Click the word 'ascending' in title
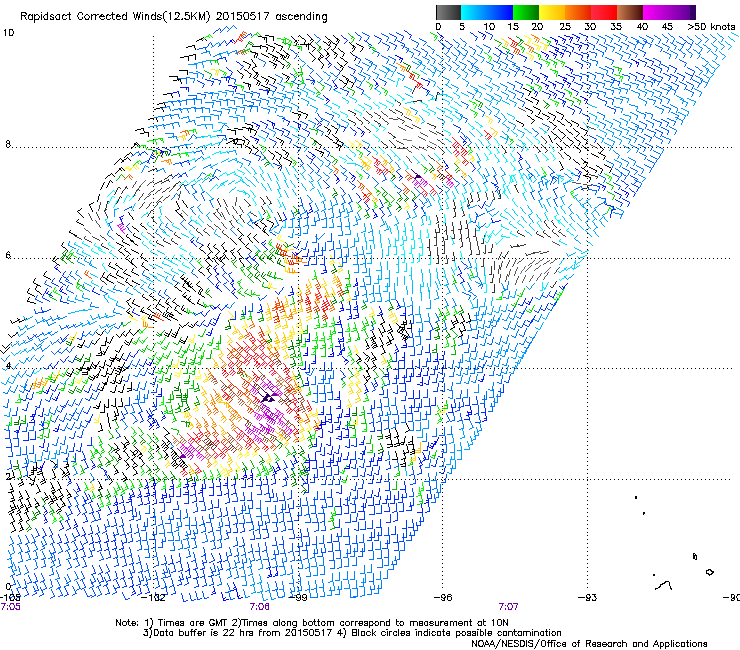The width and height of the screenshot is (740, 650). tap(301, 17)
